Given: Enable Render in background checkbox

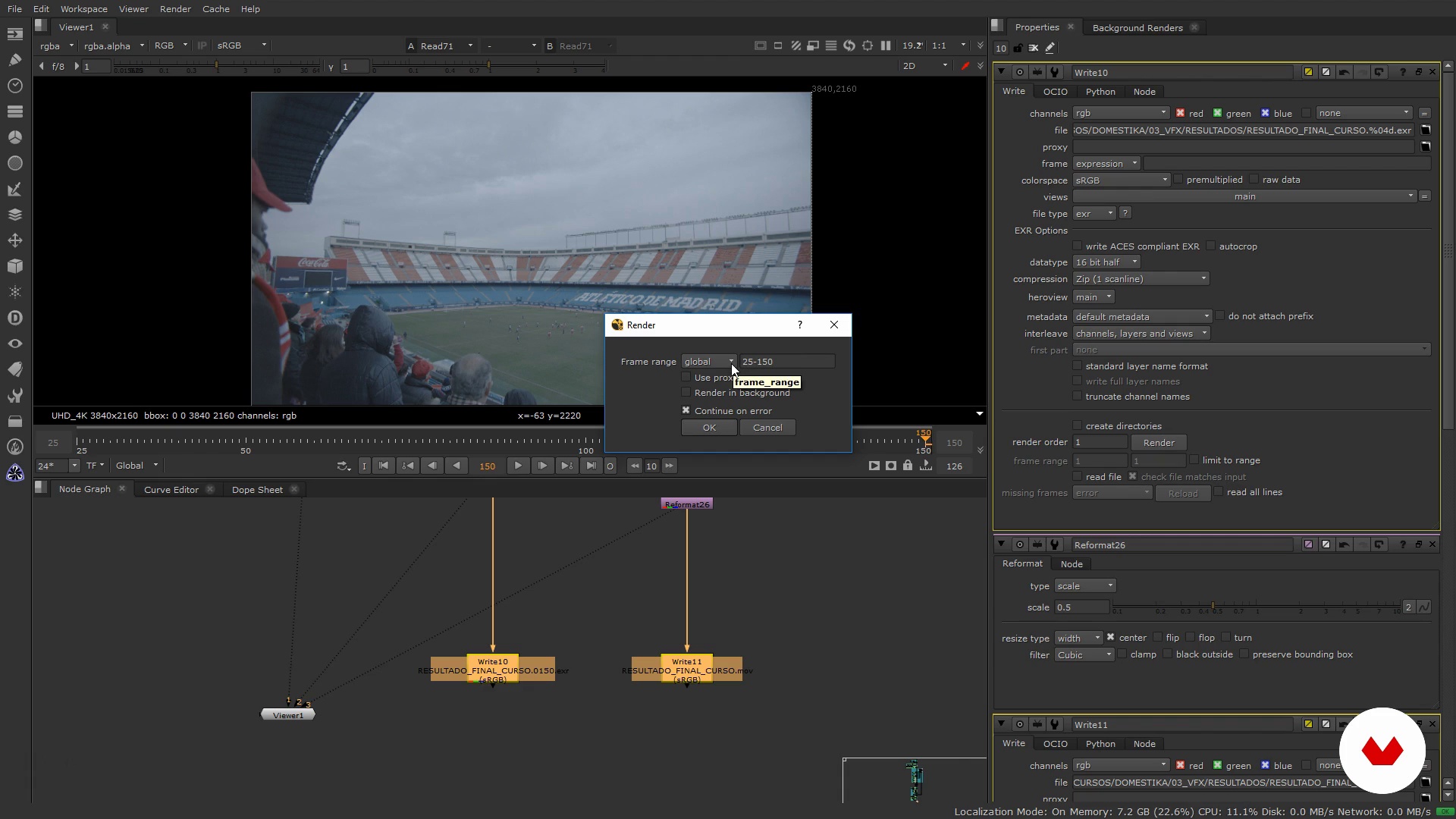Looking at the screenshot, I should pyautogui.click(x=686, y=393).
